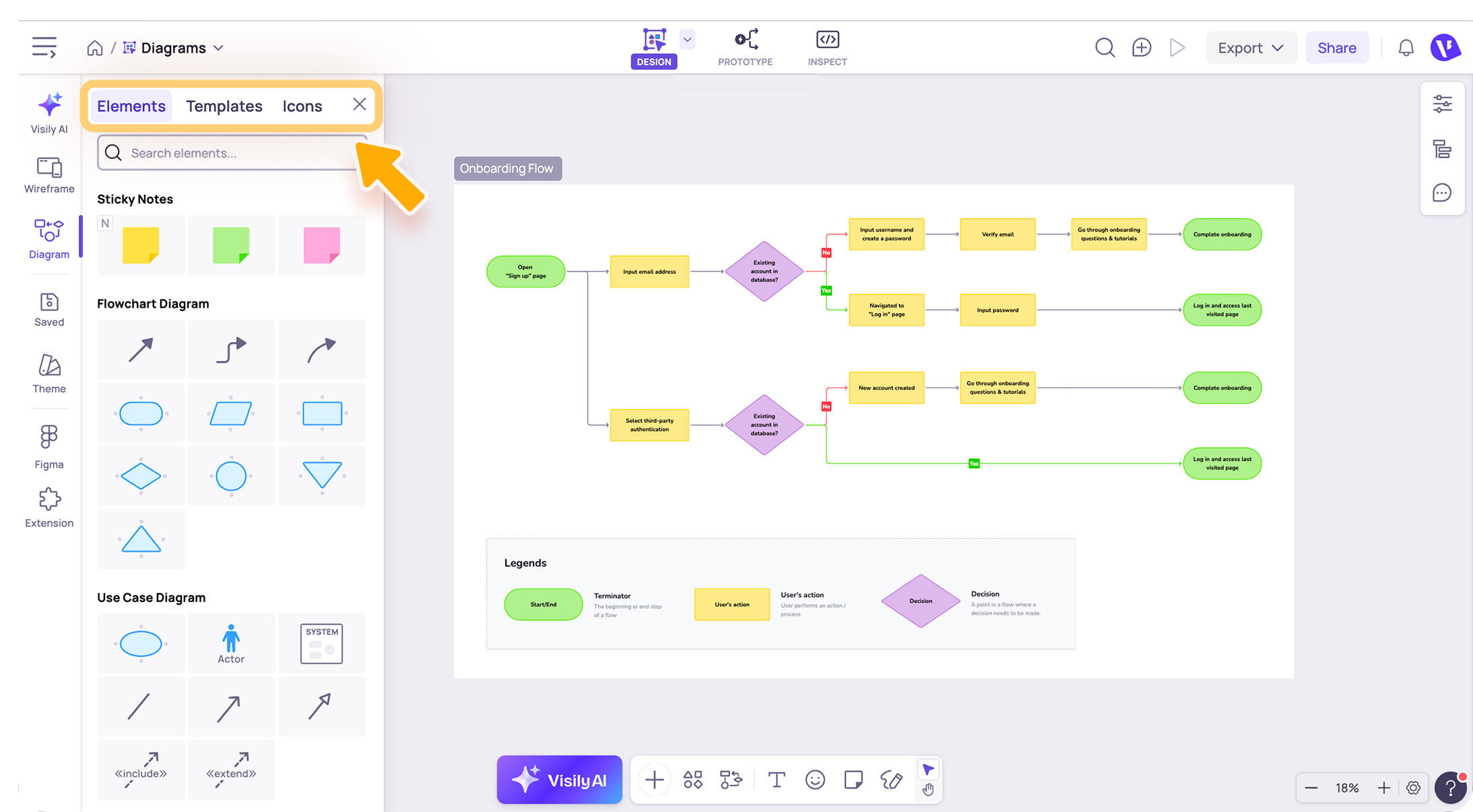Click the Visily AI button in bottom toolbar
1473x812 pixels.
(559, 780)
